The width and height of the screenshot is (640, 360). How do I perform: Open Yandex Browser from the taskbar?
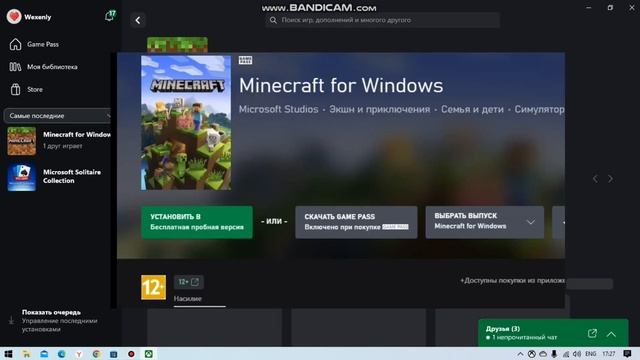click(79, 354)
